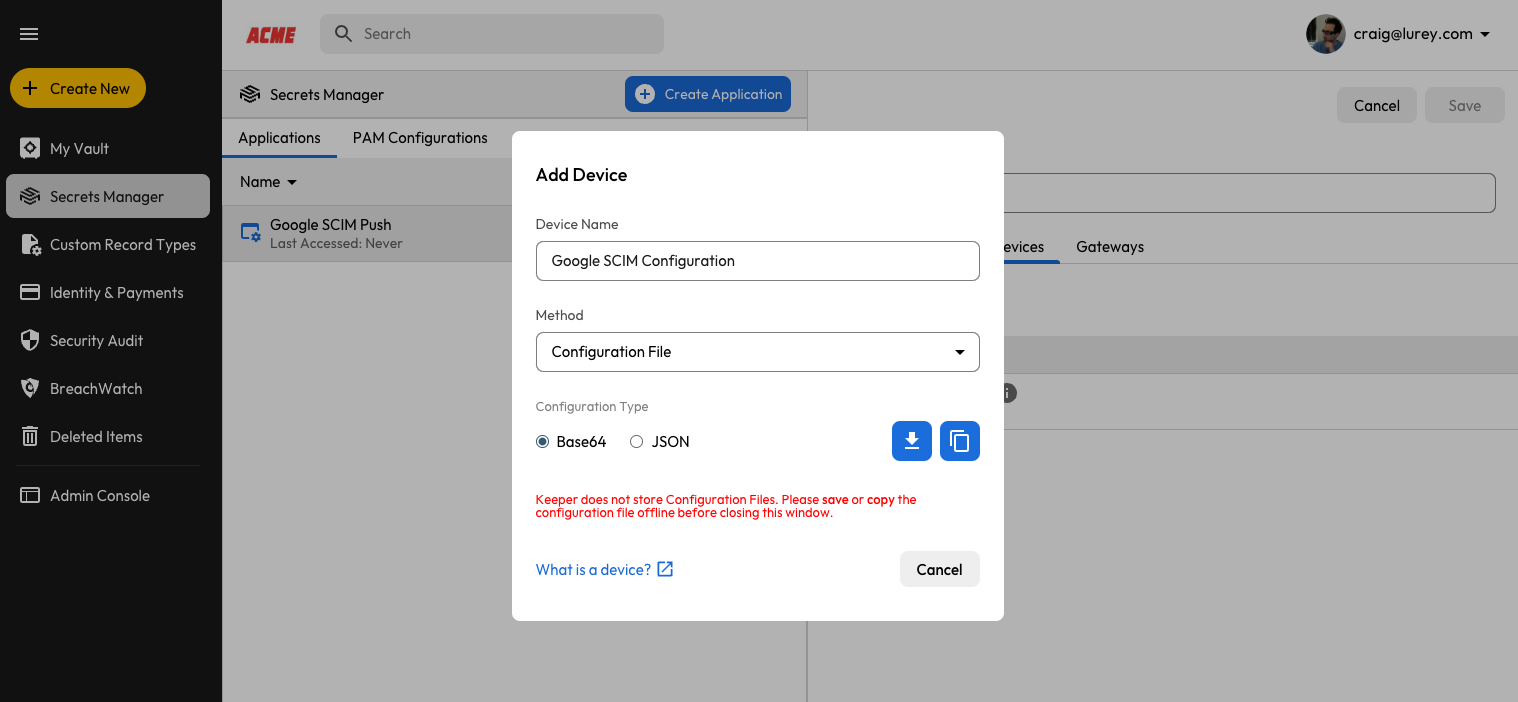Open Admin Console in sidebar
1518x702 pixels.
point(99,495)
